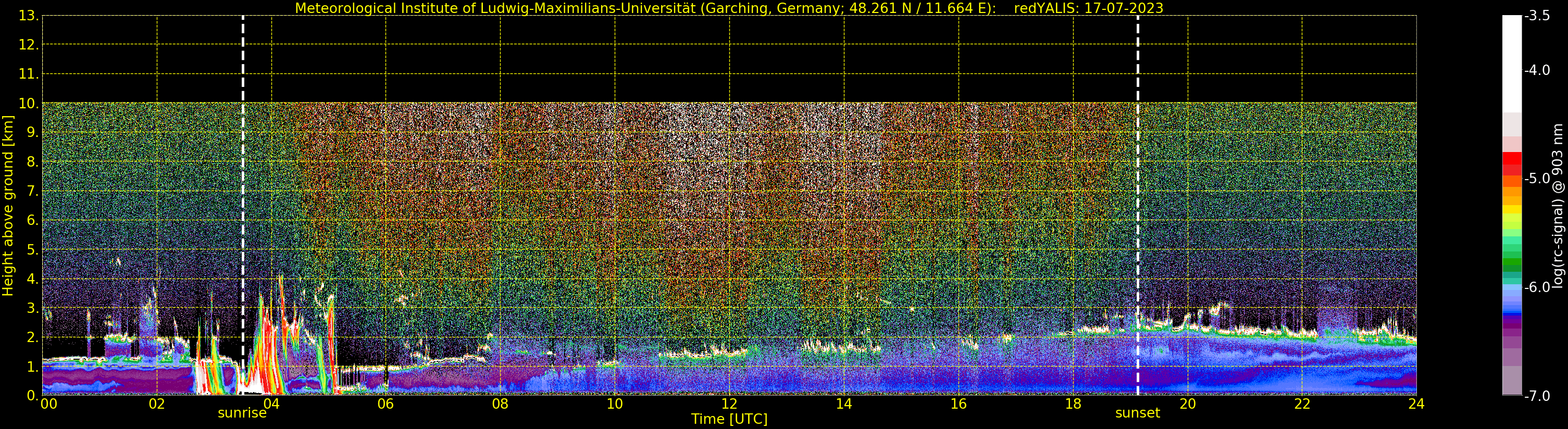Viewport: 1568px width, 429px height.
Task: Click the 'sunrise' label below the axis
Action: 242,413
